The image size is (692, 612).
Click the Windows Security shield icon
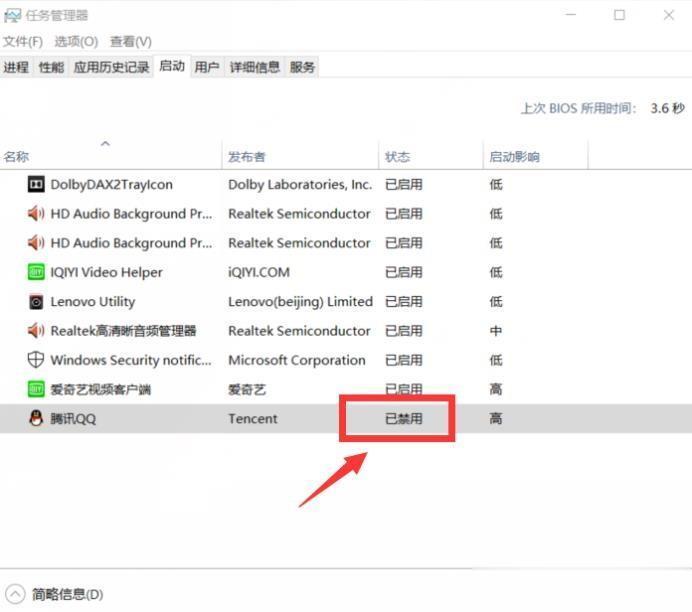pos(36,360)
